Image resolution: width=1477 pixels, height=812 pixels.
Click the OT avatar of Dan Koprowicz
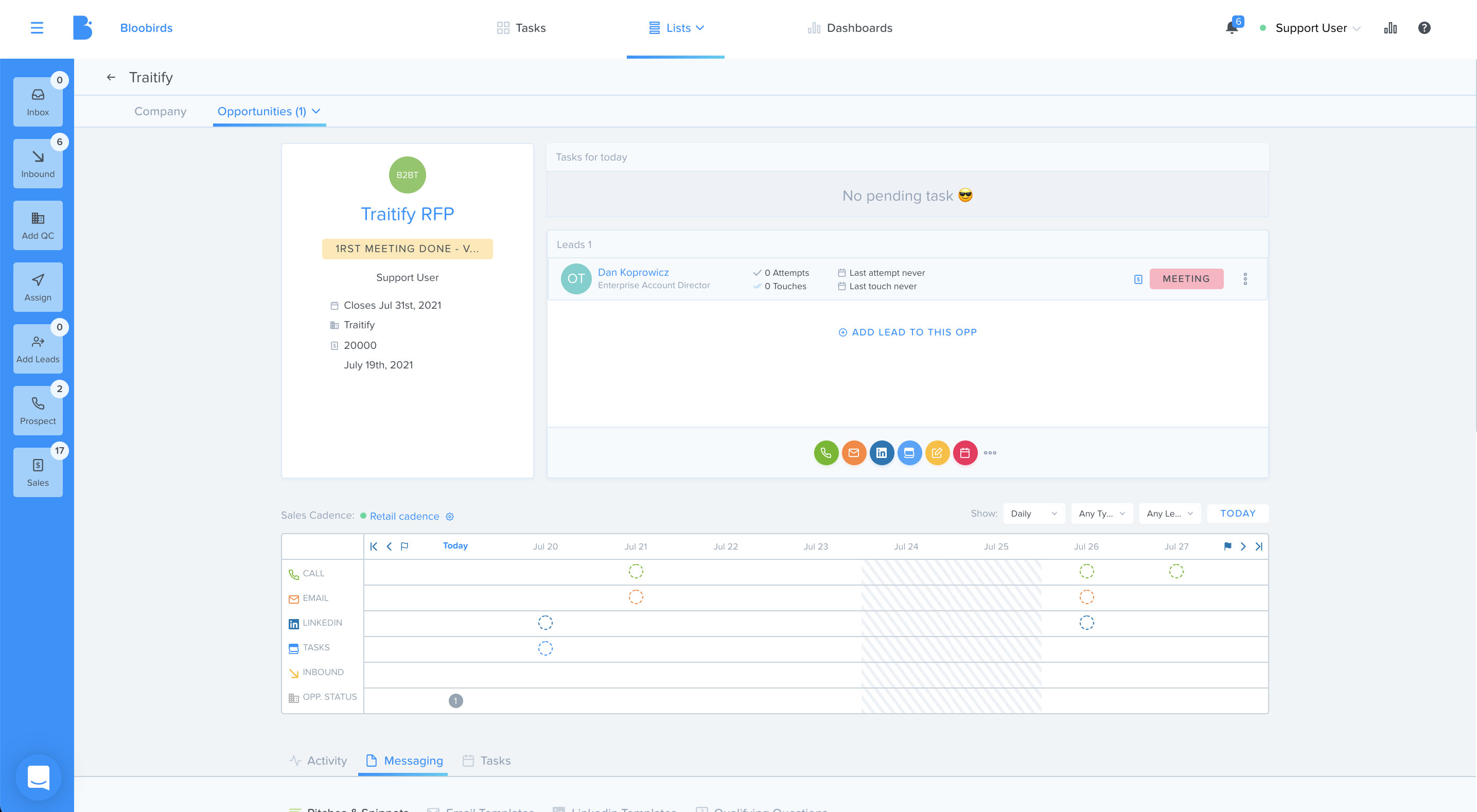click(x=576, y=279)
